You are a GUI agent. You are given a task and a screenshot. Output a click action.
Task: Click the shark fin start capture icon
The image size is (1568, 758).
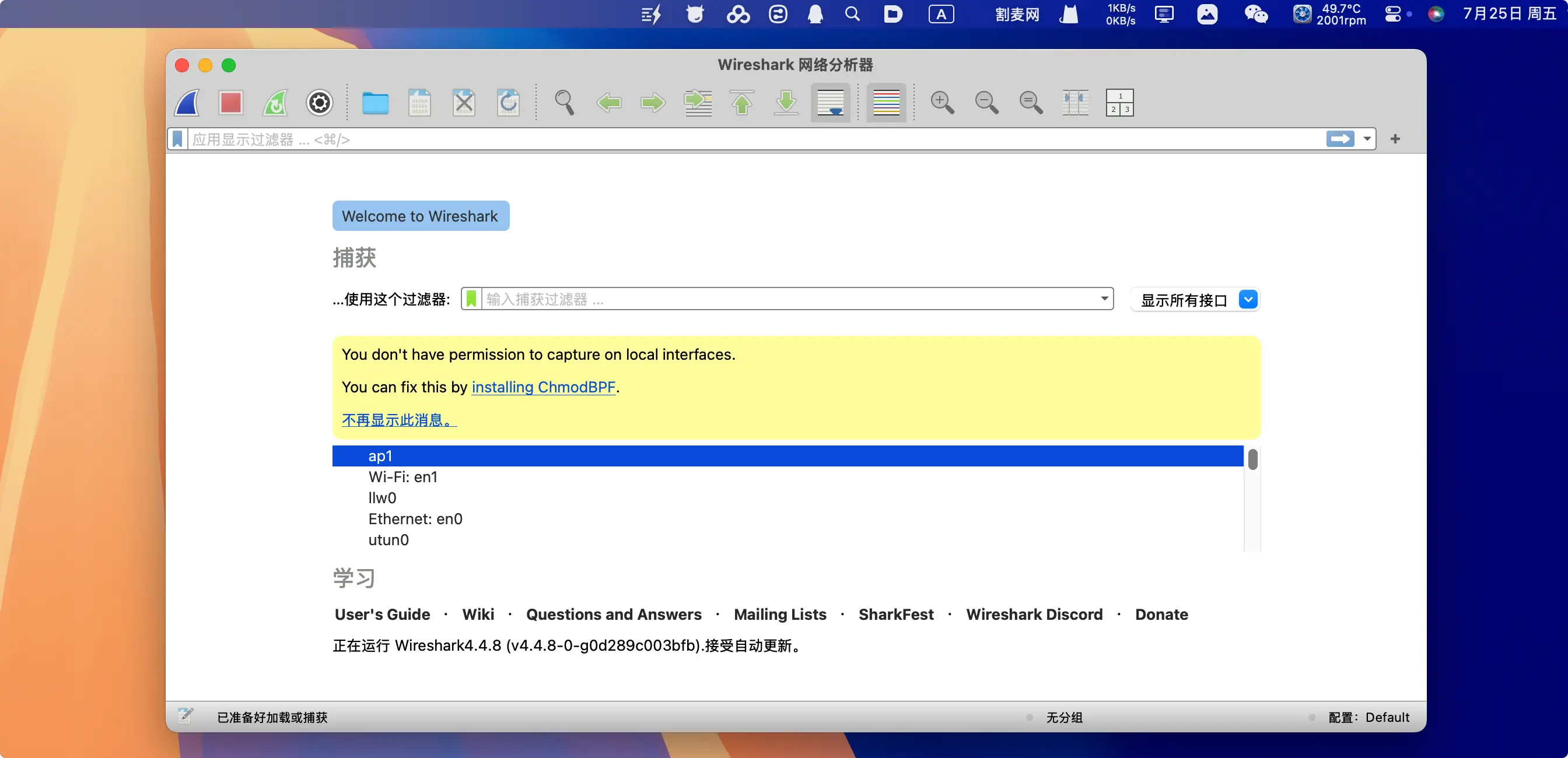coord(187,102)
